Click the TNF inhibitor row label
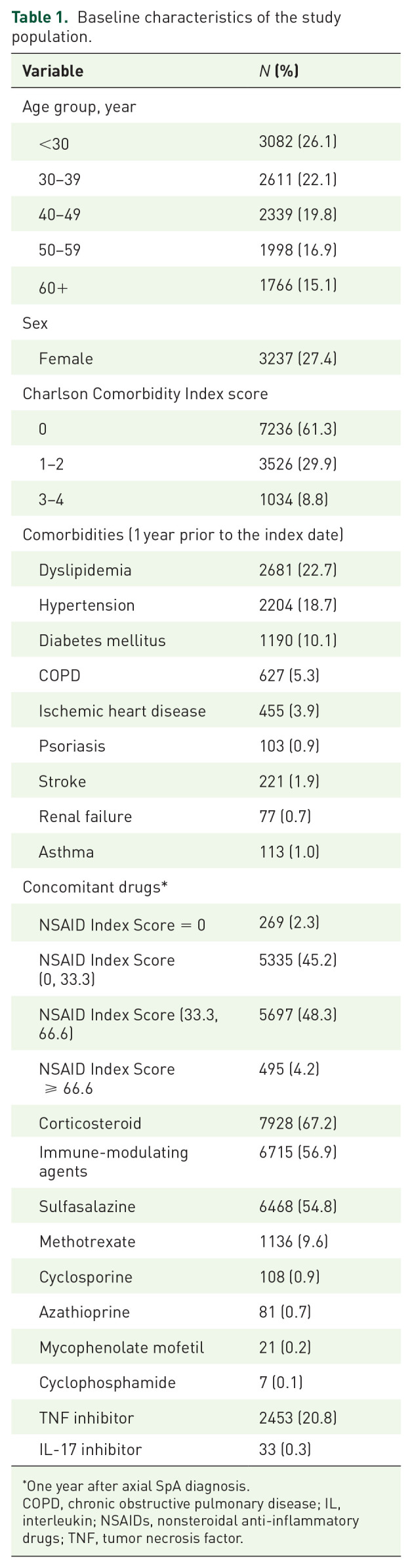Screen dimensions: 412x1568 pos(87,1418)
